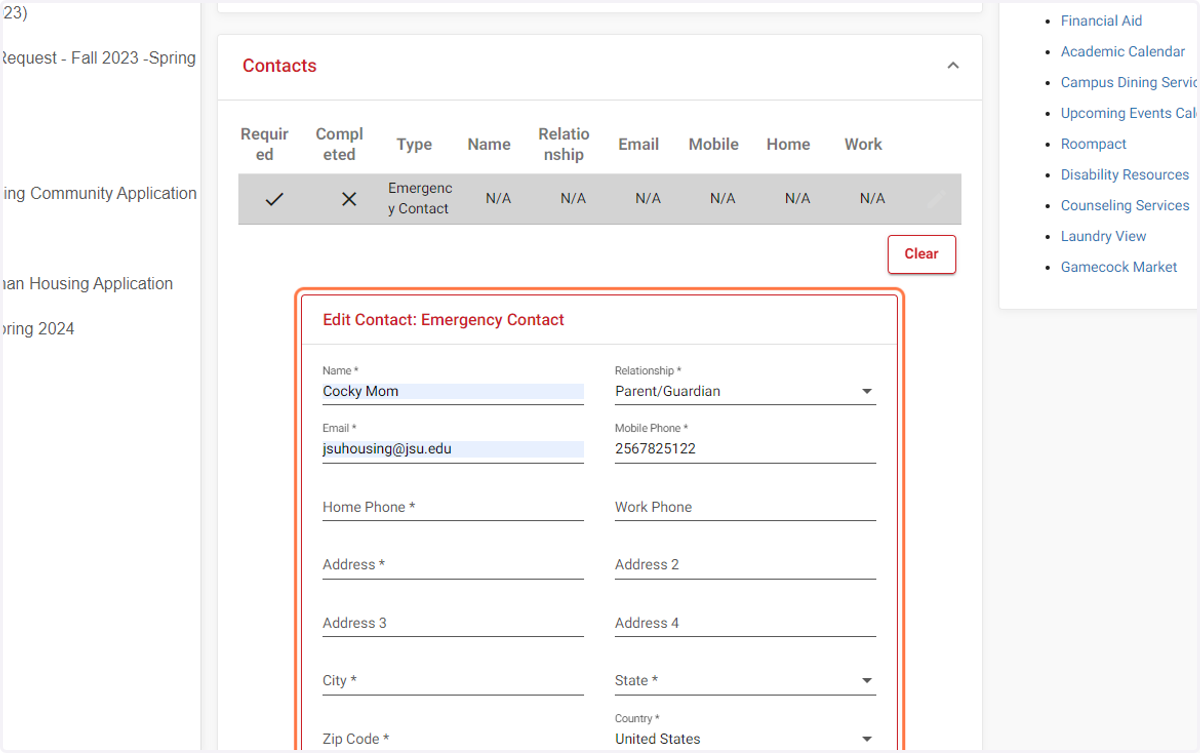1200x753 pixels.
Task: Click the Mobile column header
Action: click(714, 145)
